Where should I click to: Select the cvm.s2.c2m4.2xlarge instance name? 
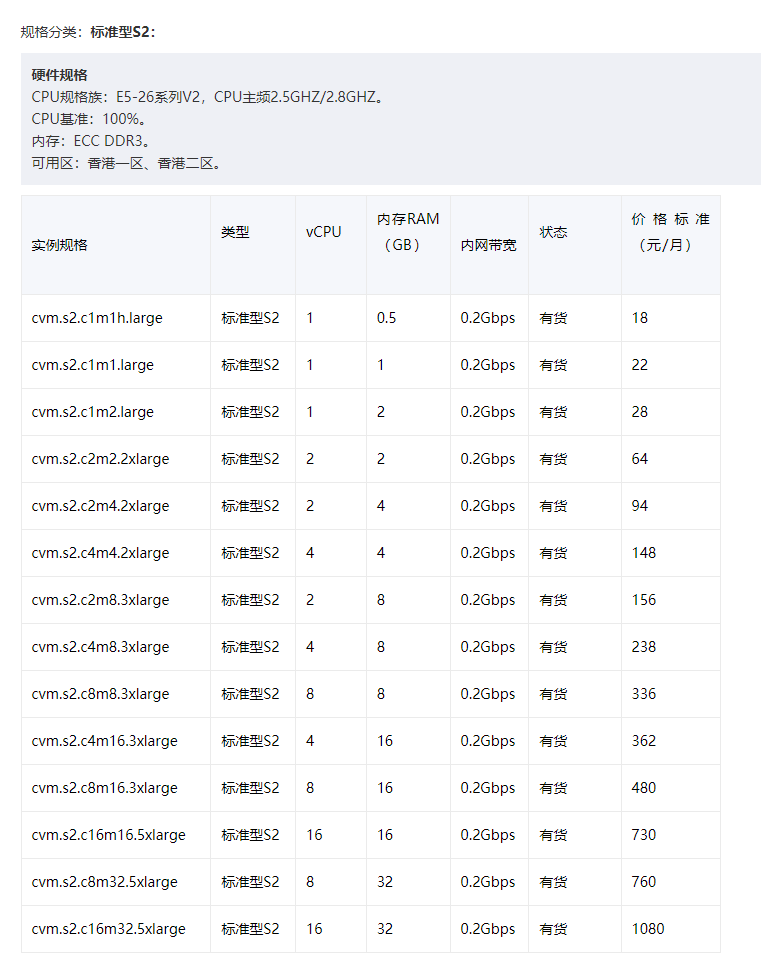[x=100, y=507]
